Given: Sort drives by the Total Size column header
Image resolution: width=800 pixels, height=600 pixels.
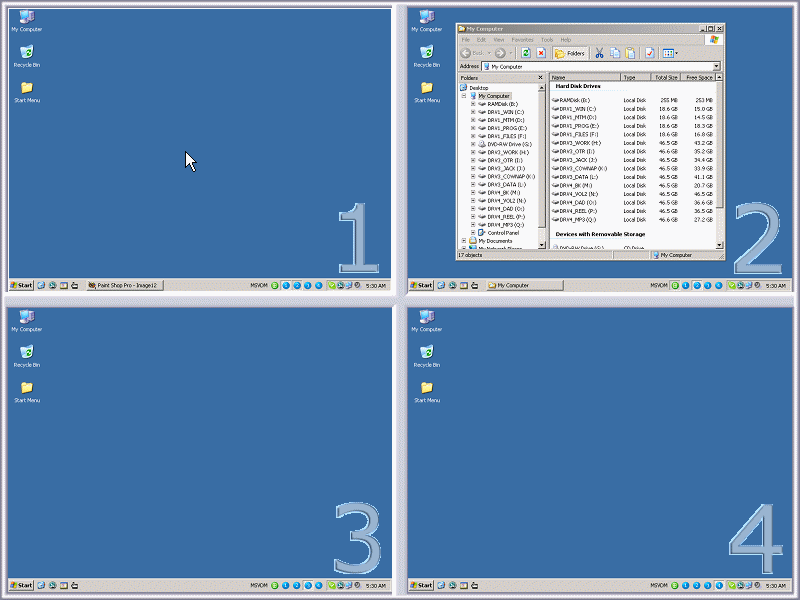Looking at the screenshot, I should (x=666, y=77).
